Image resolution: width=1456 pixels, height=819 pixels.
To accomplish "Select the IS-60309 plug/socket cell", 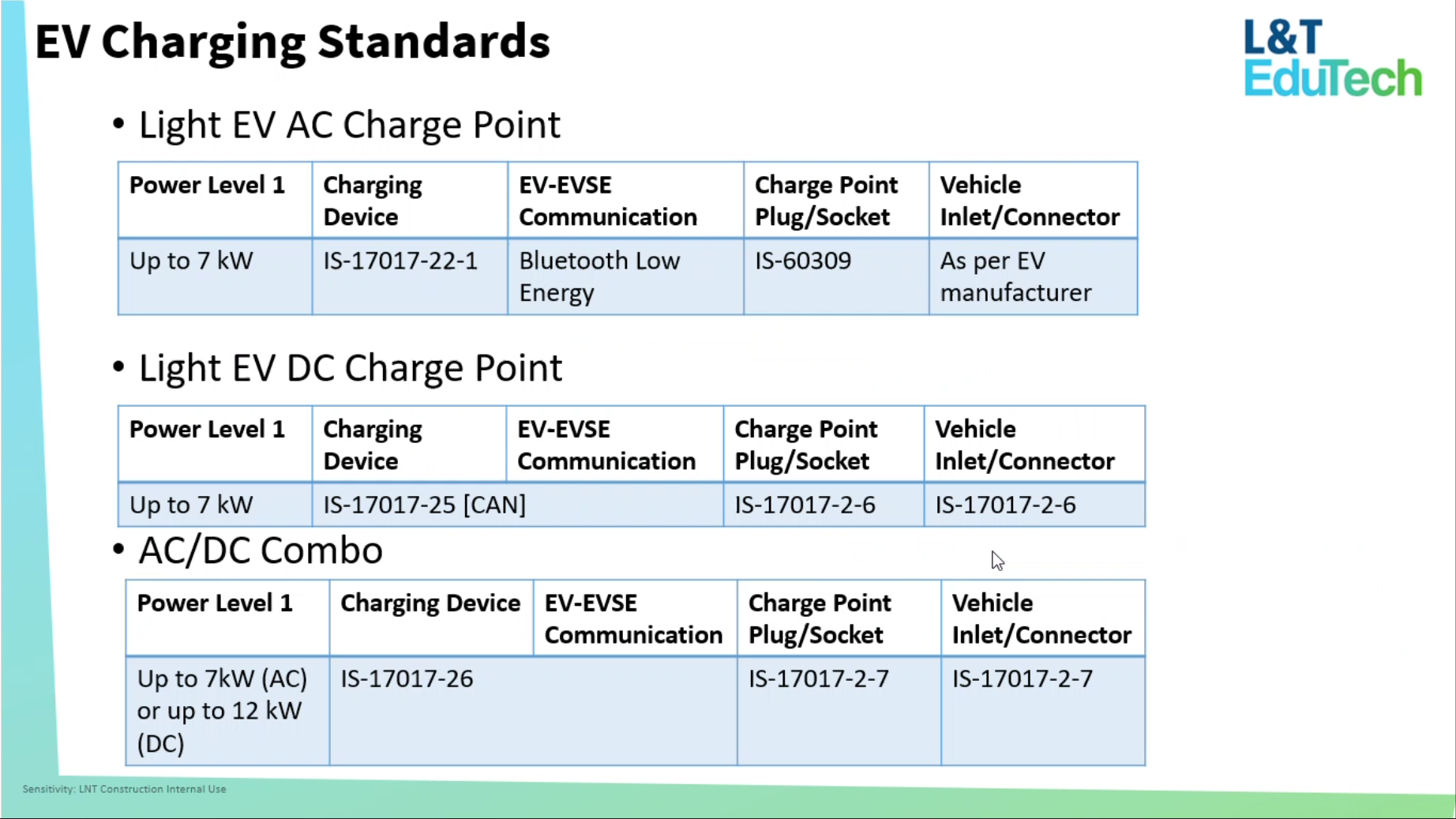I will click(x=803, y=261).
